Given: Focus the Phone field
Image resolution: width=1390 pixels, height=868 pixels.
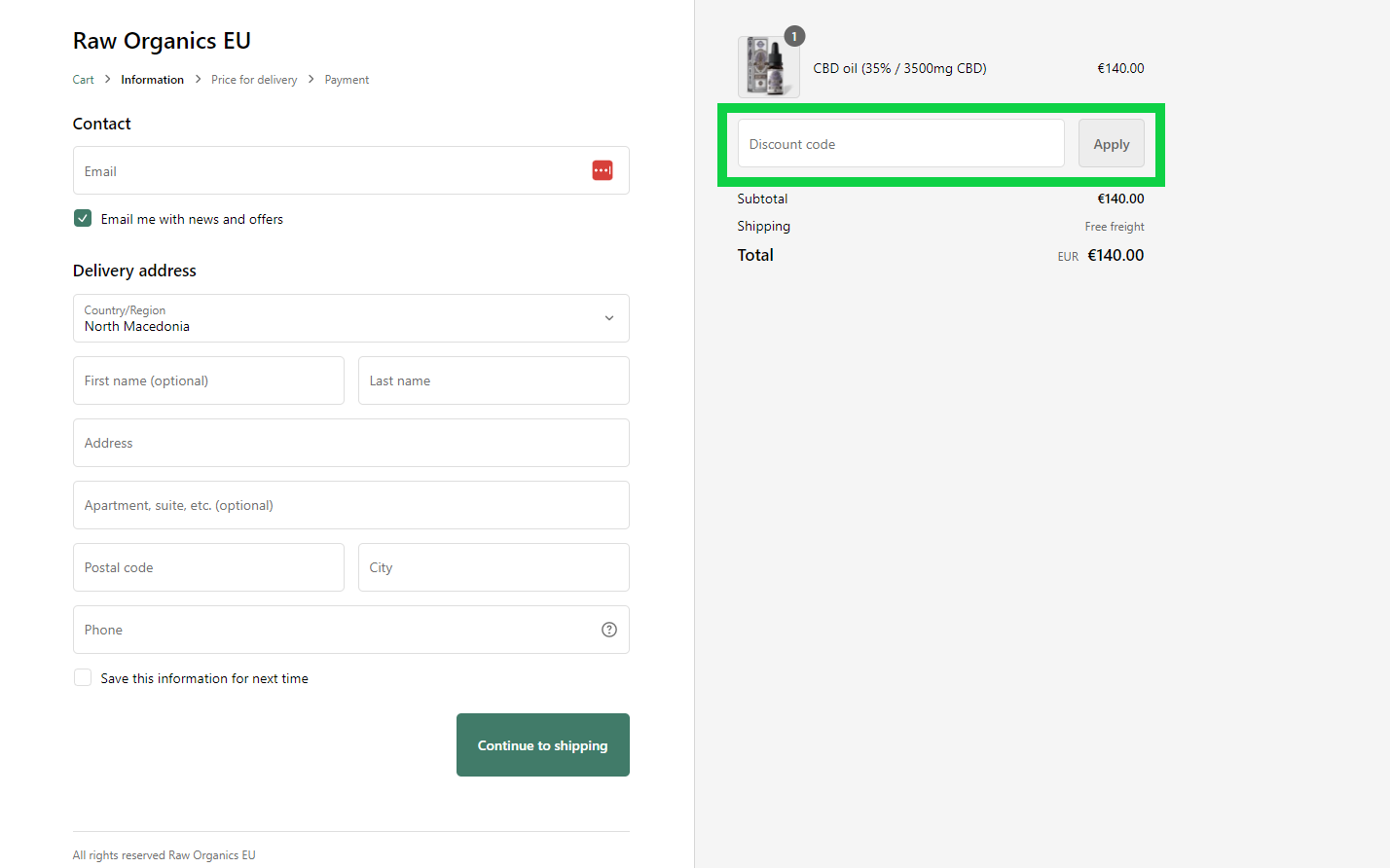Looking at the screenshot, I should click(351, 630).
